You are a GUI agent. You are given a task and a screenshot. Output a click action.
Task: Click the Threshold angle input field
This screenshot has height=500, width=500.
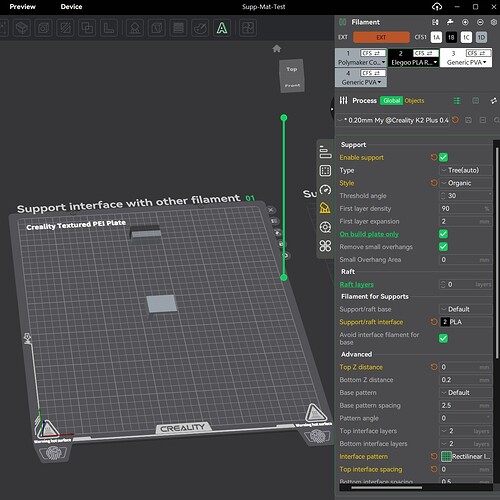coord(465,196)
